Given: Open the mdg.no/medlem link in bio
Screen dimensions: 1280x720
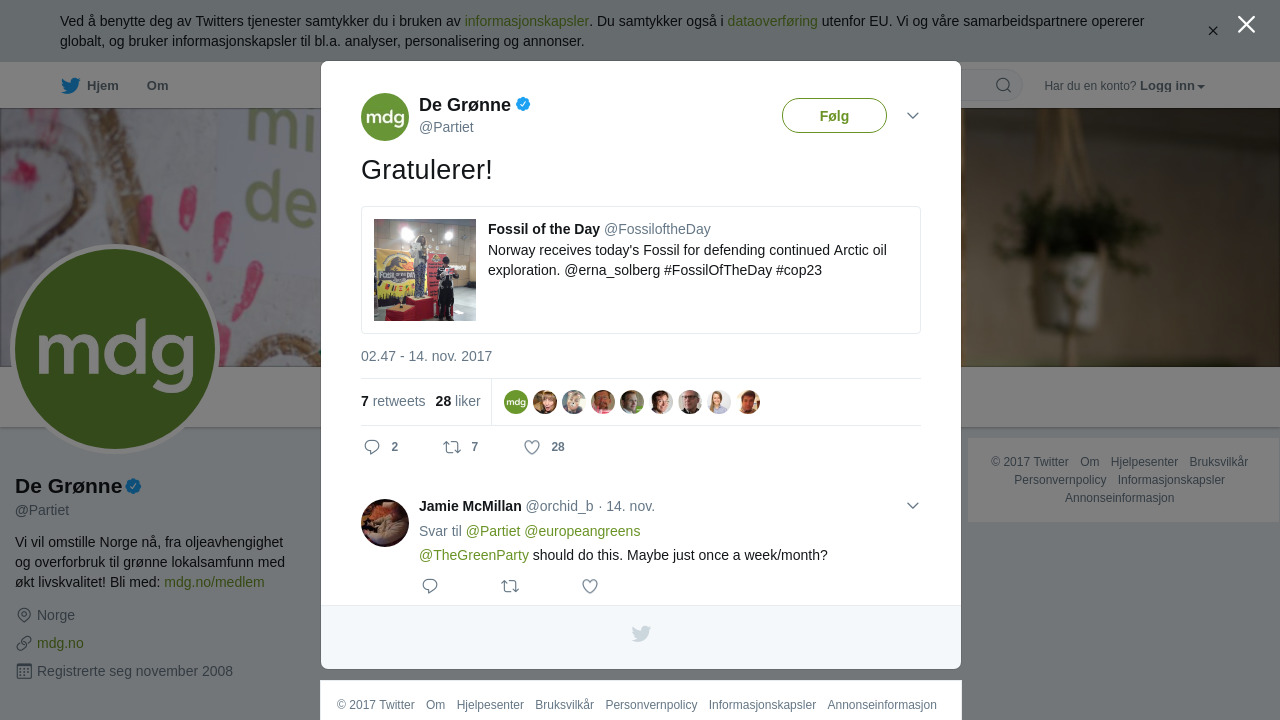Looking at the screenshot, I should [214, 582].
